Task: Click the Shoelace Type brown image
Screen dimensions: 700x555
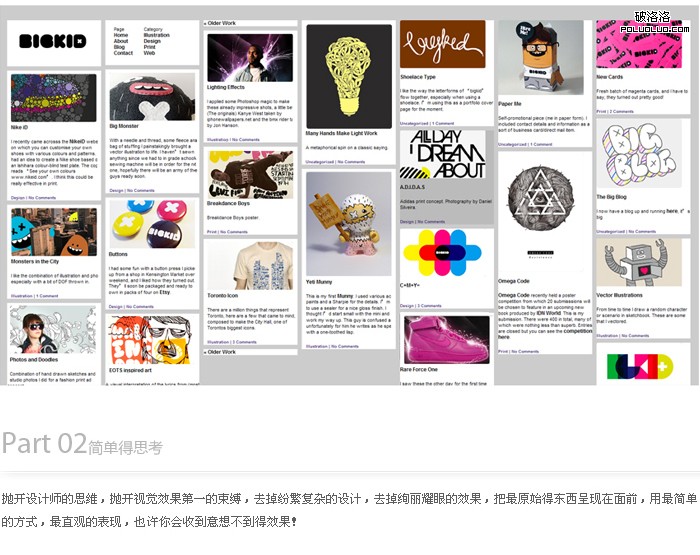Action: [x=442, y=44]
